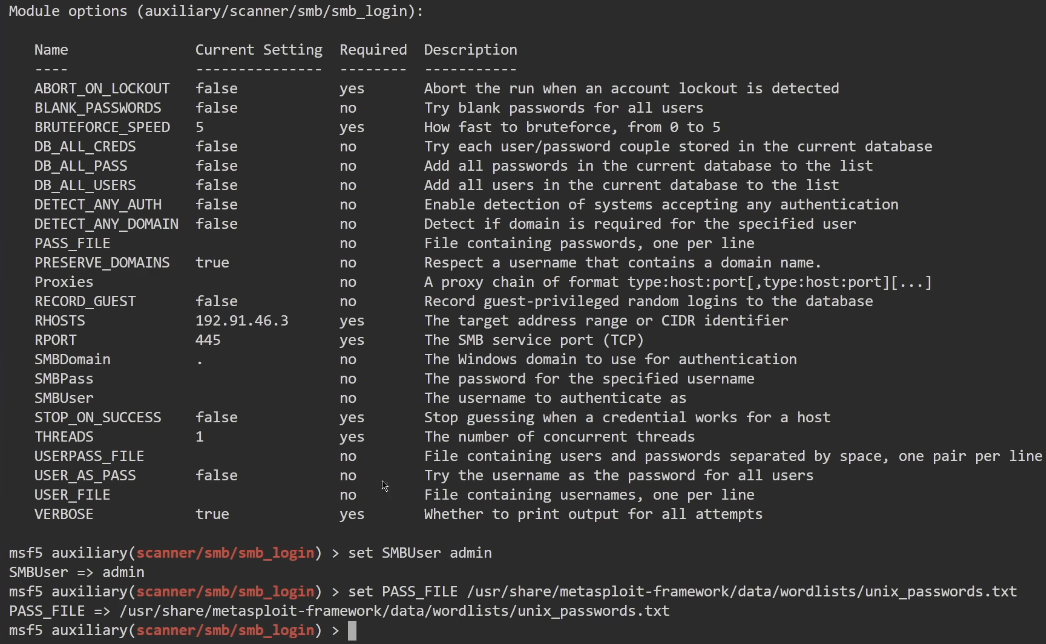Image resolution: width=1046 pixels, height=644 pixels.
Task: Click the terminal cursor at the prompt
Action: pos(351,630)
